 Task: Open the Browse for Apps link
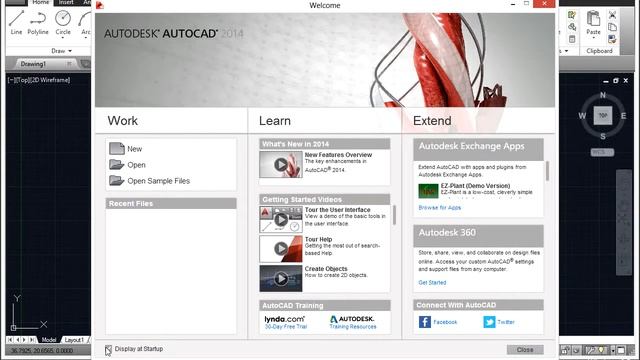440,208
